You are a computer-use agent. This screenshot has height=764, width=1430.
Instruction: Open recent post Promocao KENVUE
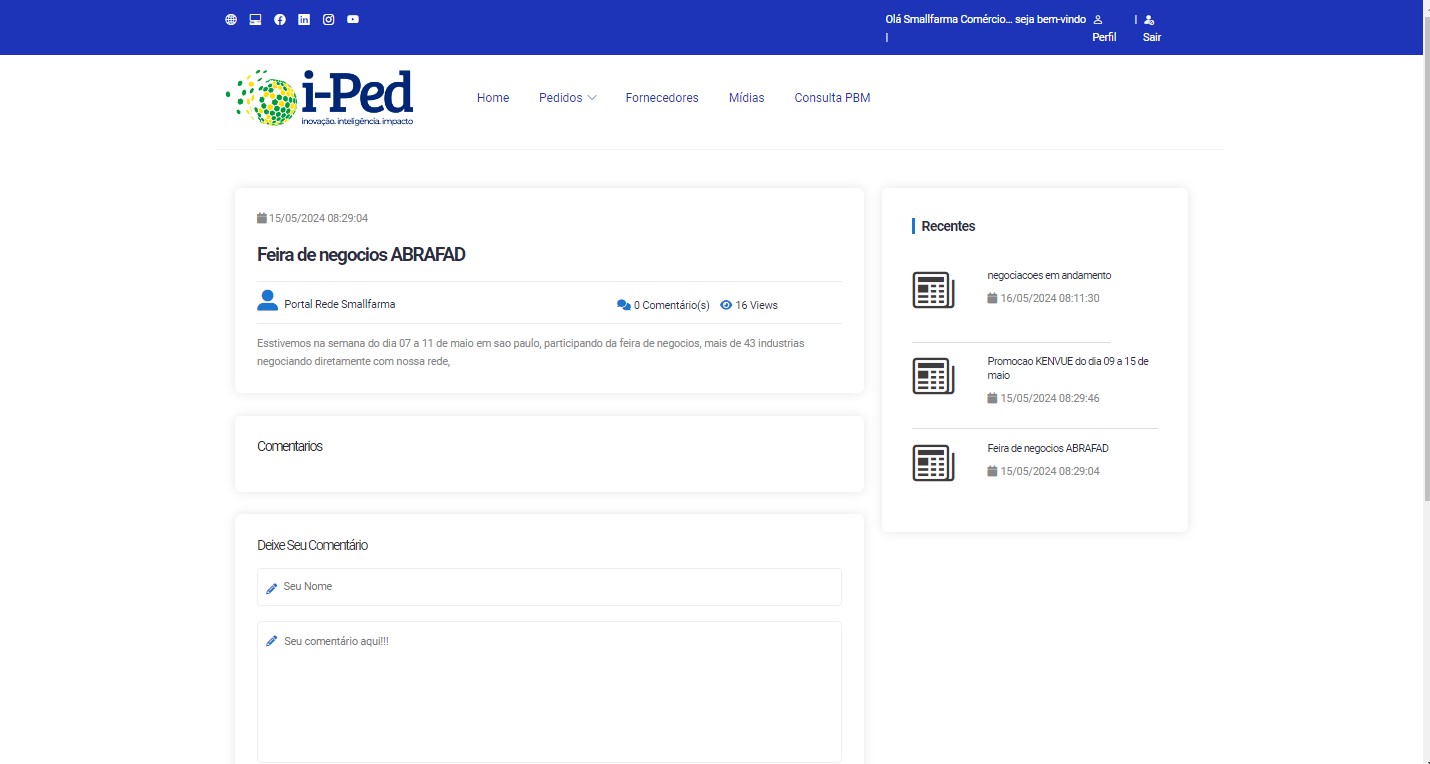pos(1067,367)
